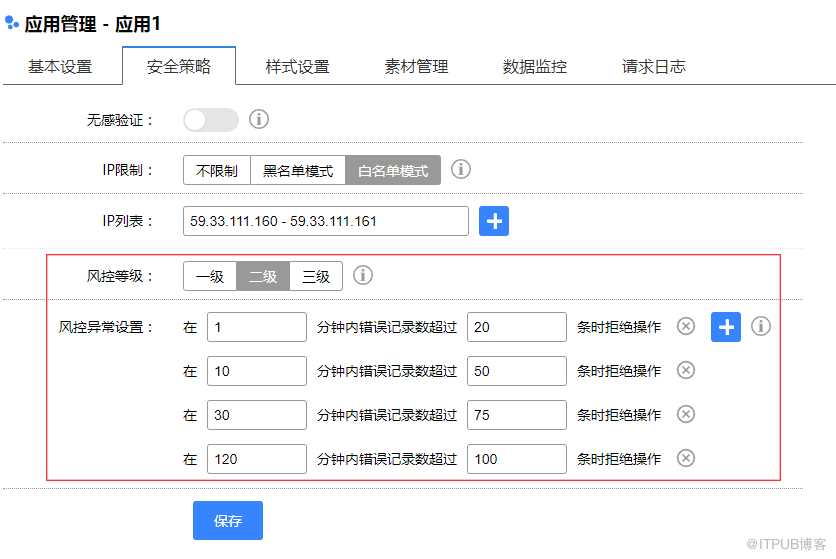
Task: Select 黑名单模式 IP restriction
Action: pyautogui.click(x=298, y=170)
